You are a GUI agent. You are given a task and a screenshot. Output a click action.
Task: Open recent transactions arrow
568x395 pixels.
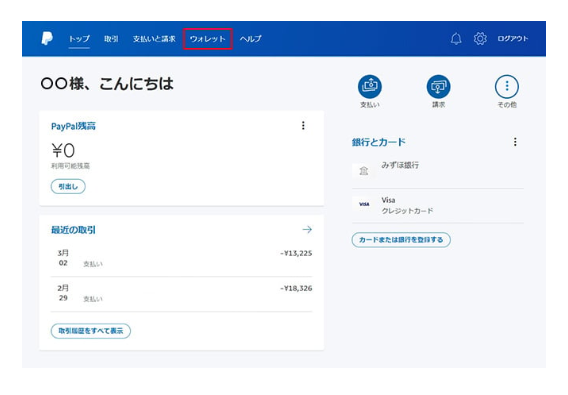[307, 229]
